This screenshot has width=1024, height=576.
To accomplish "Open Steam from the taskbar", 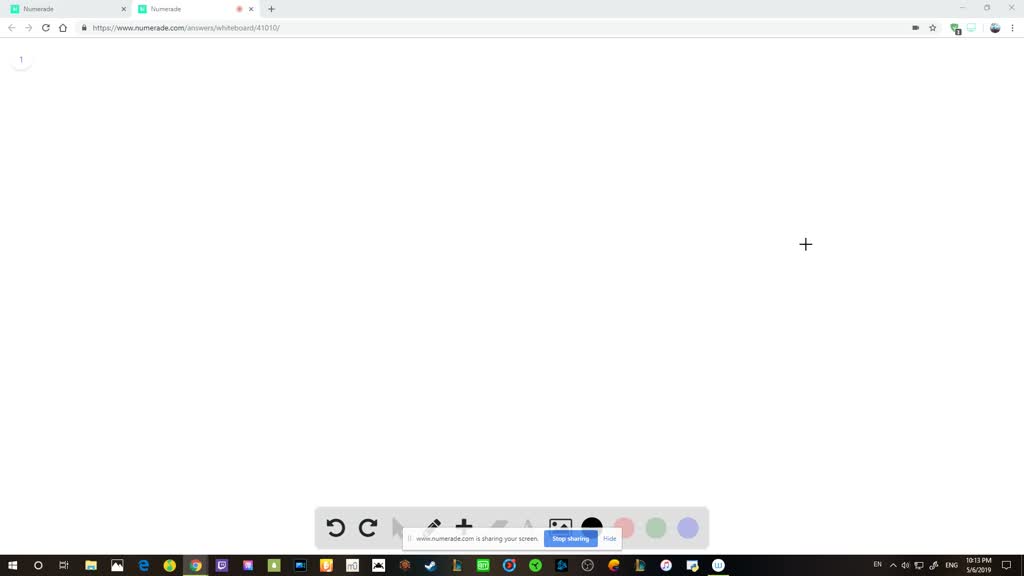I will point(431,566).
